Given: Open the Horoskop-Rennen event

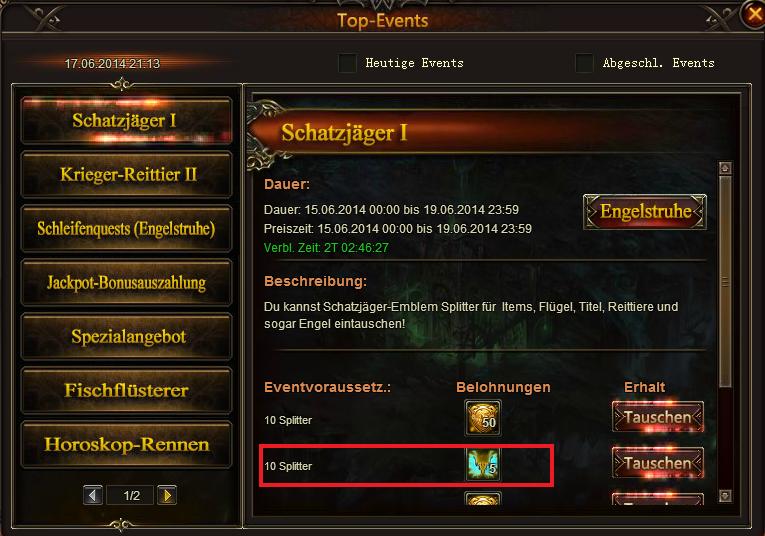Looking at the screenshot, I should pyautogui.click(x=126, y=445).
